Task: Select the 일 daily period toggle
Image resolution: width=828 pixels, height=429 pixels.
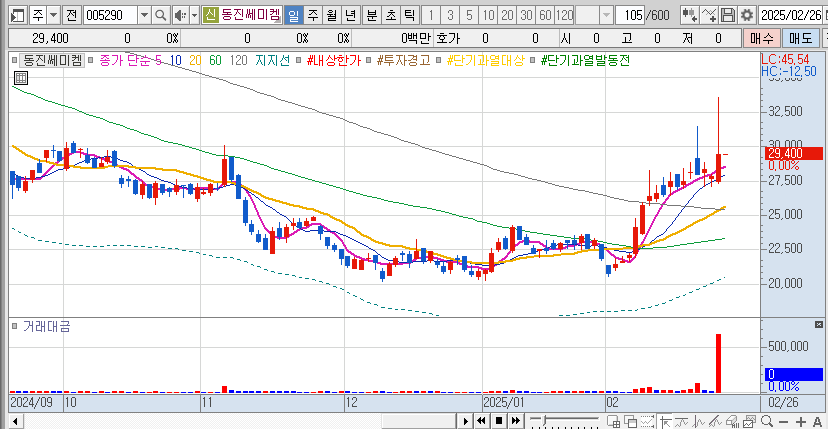Action: (x=294, y=15)
